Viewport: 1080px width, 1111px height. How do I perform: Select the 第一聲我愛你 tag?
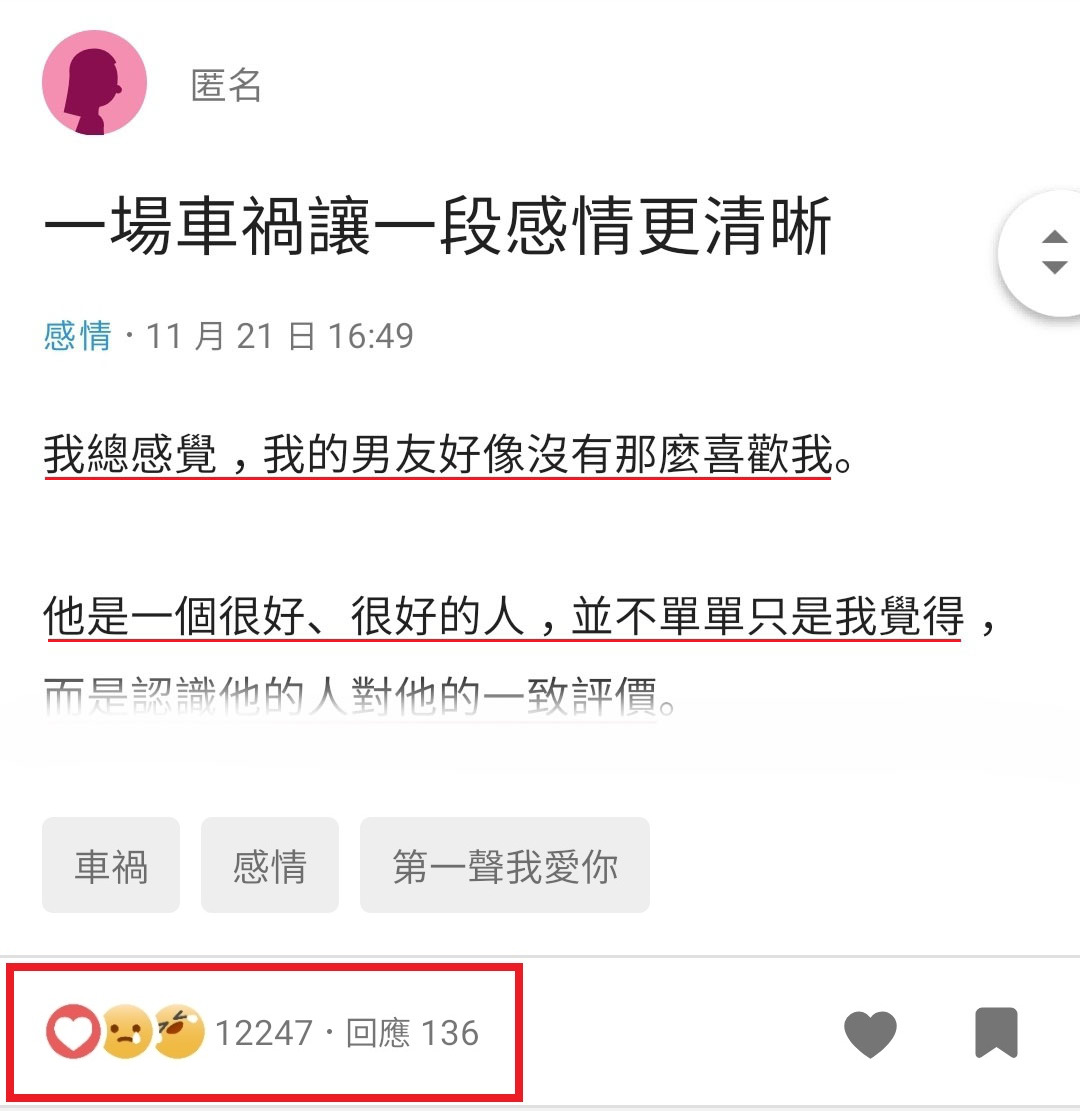(505, 865)
